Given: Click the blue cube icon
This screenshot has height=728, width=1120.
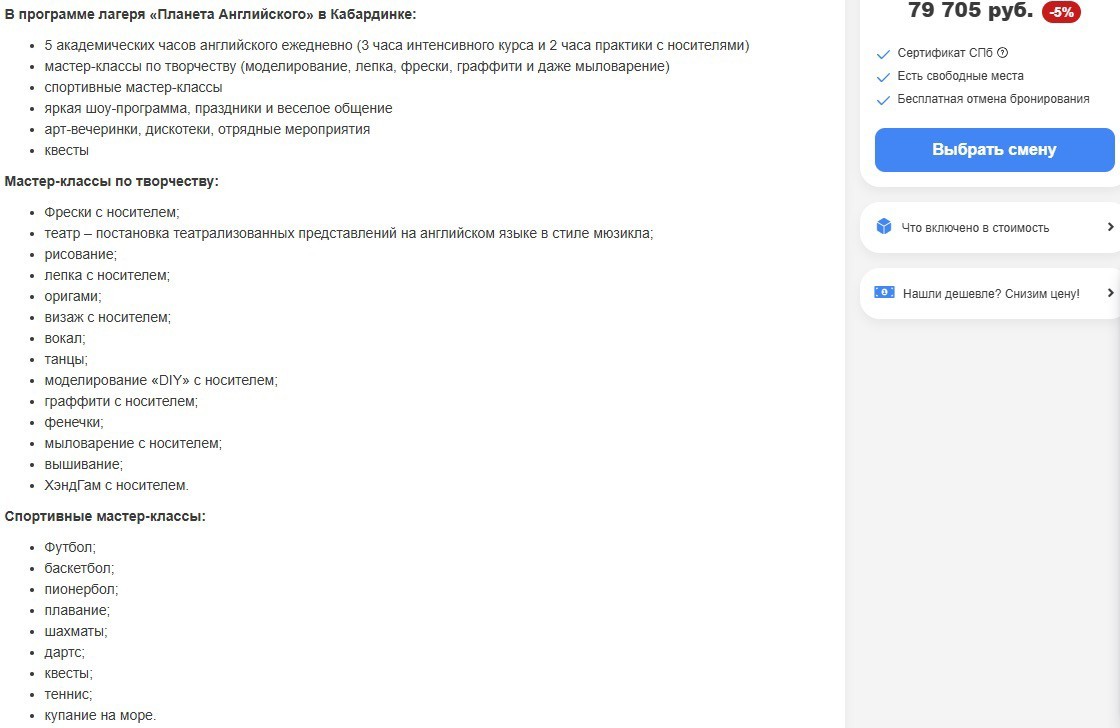Looking at the screenshot, I should point(884,226).
